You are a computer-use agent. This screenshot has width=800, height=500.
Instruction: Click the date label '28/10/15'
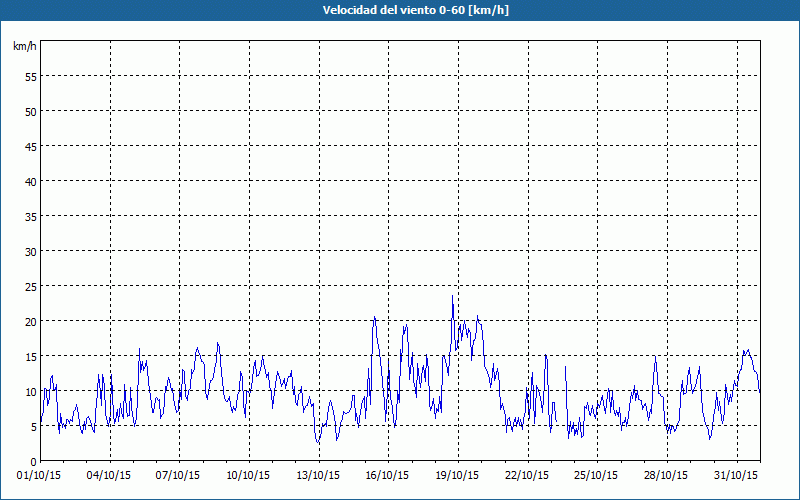click(x=666, y=476)
